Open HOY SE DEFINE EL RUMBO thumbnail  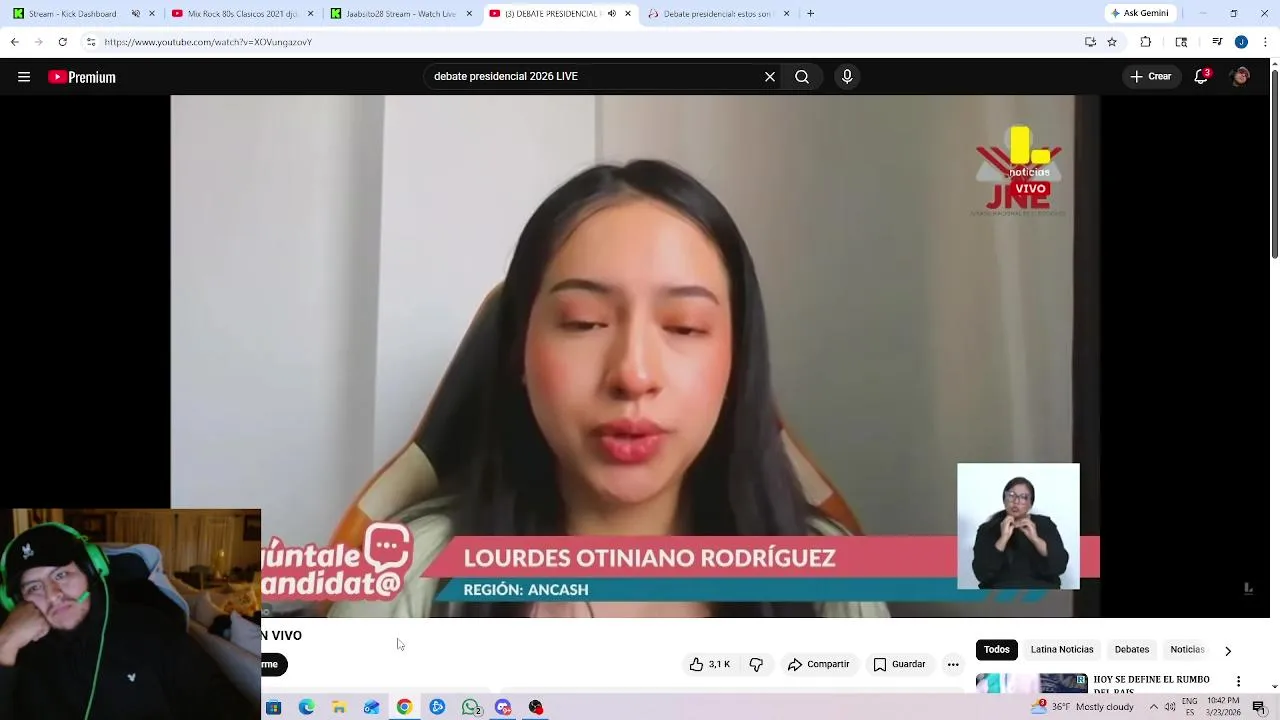pos(1031,684)
